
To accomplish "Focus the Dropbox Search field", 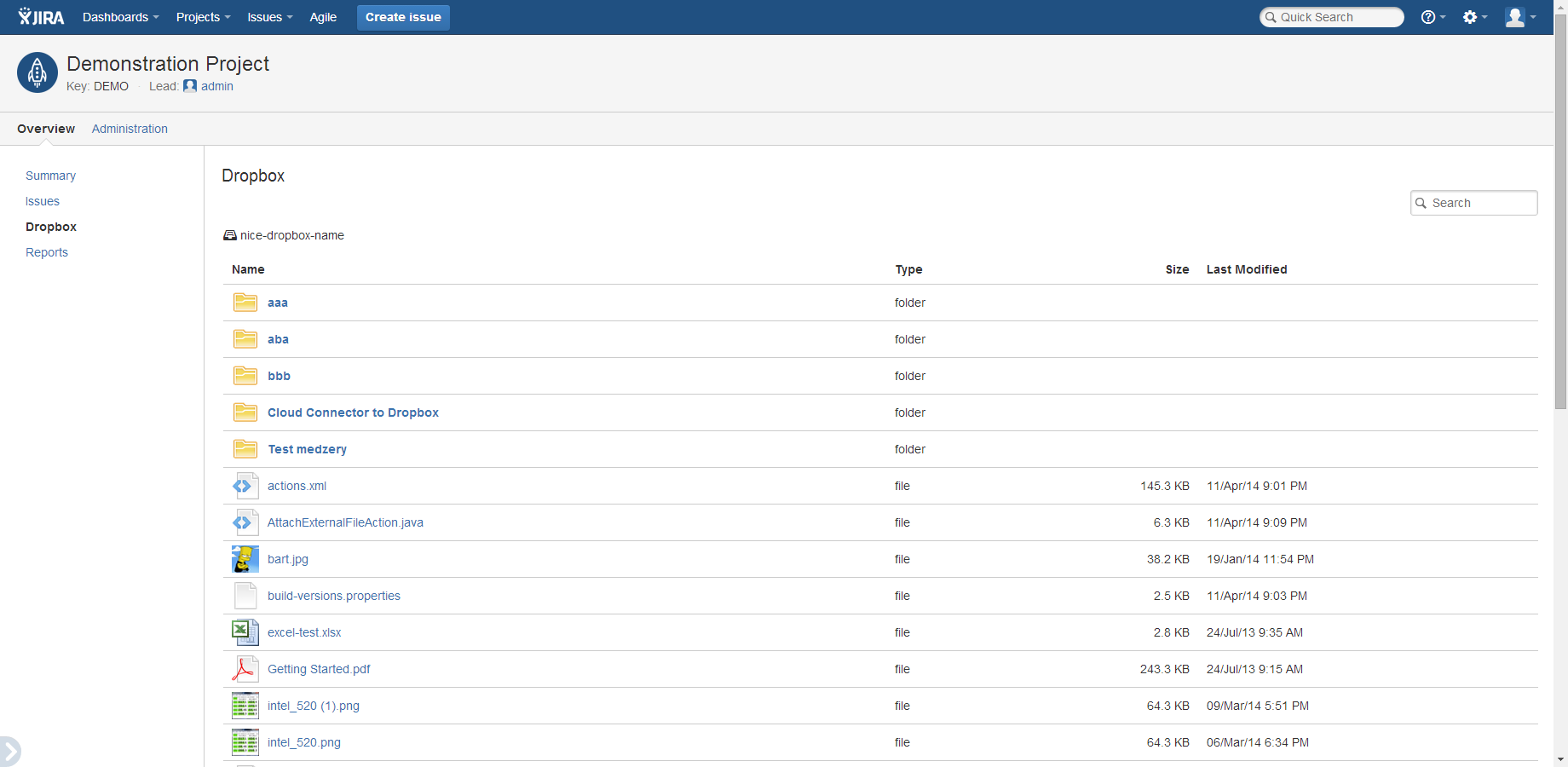I will (1474, 203).
